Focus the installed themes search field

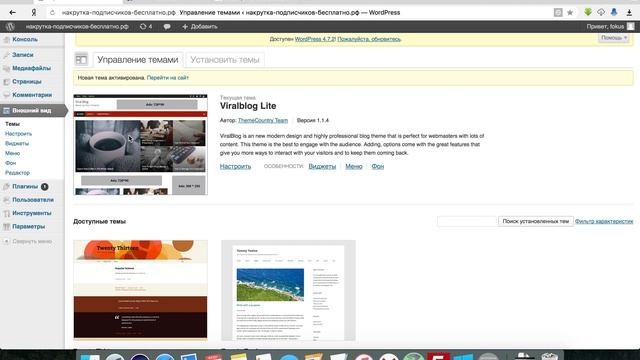[467, 221]
